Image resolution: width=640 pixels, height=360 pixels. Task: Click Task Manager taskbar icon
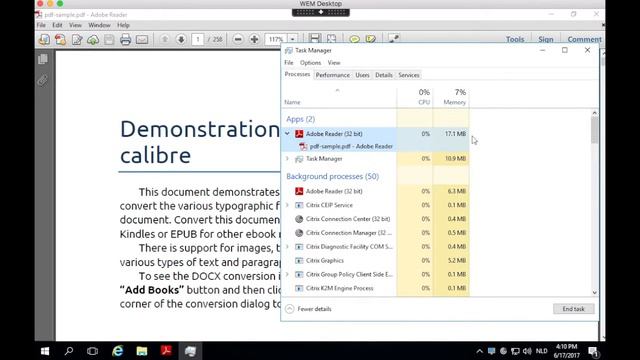click(x=190, y=351)
